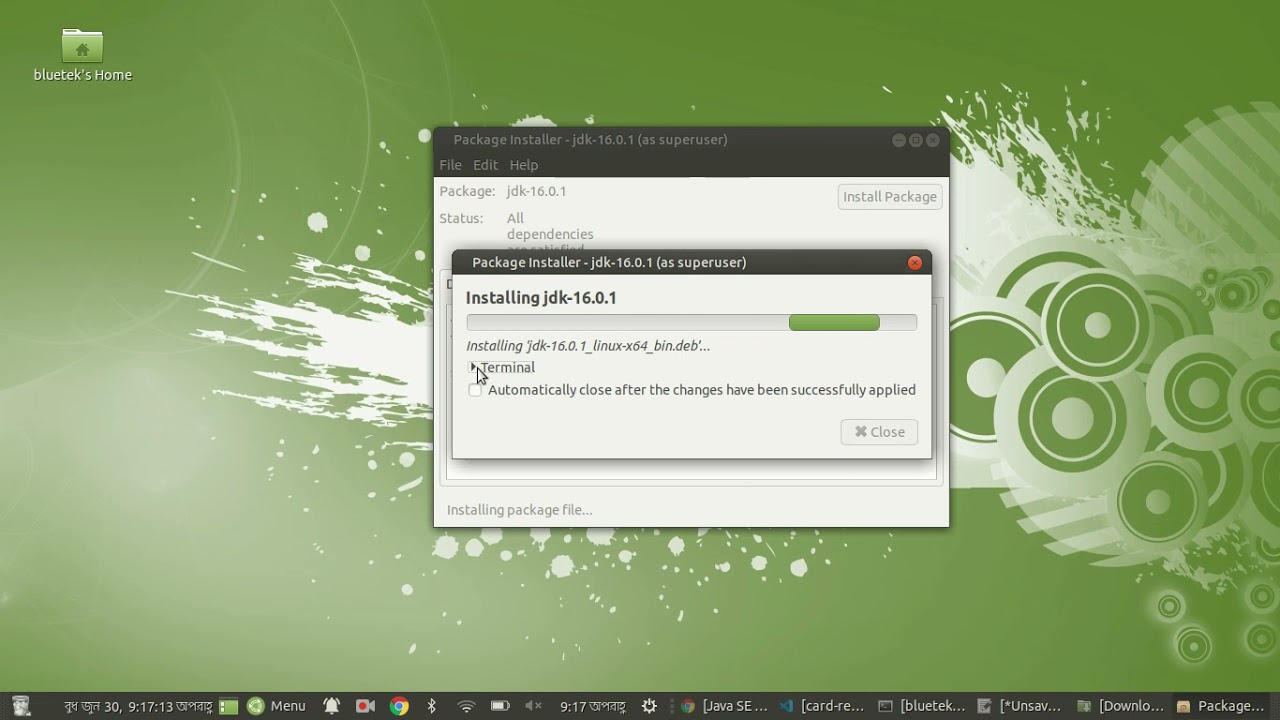Switch to the Java SE Chrome window
Viewport: 1280px width, 720px height.
(x=724, y=706)
